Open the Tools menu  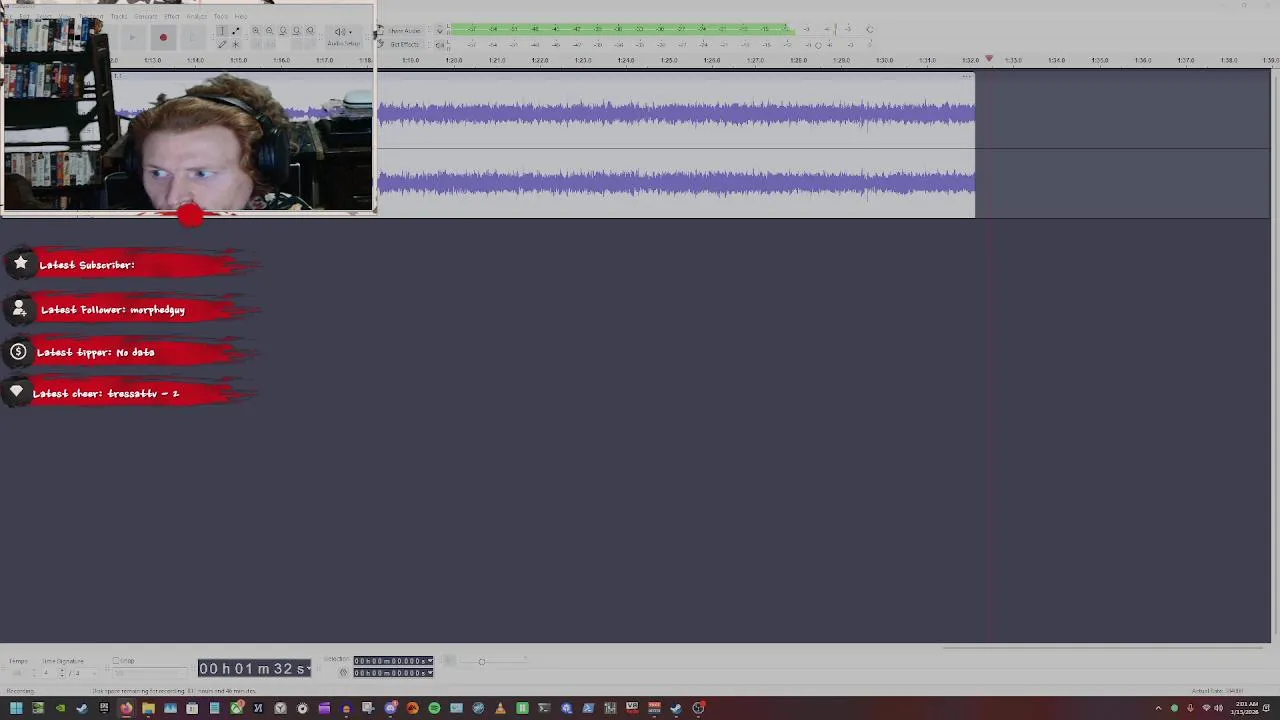pyautogui.click(x=220, y=16)
